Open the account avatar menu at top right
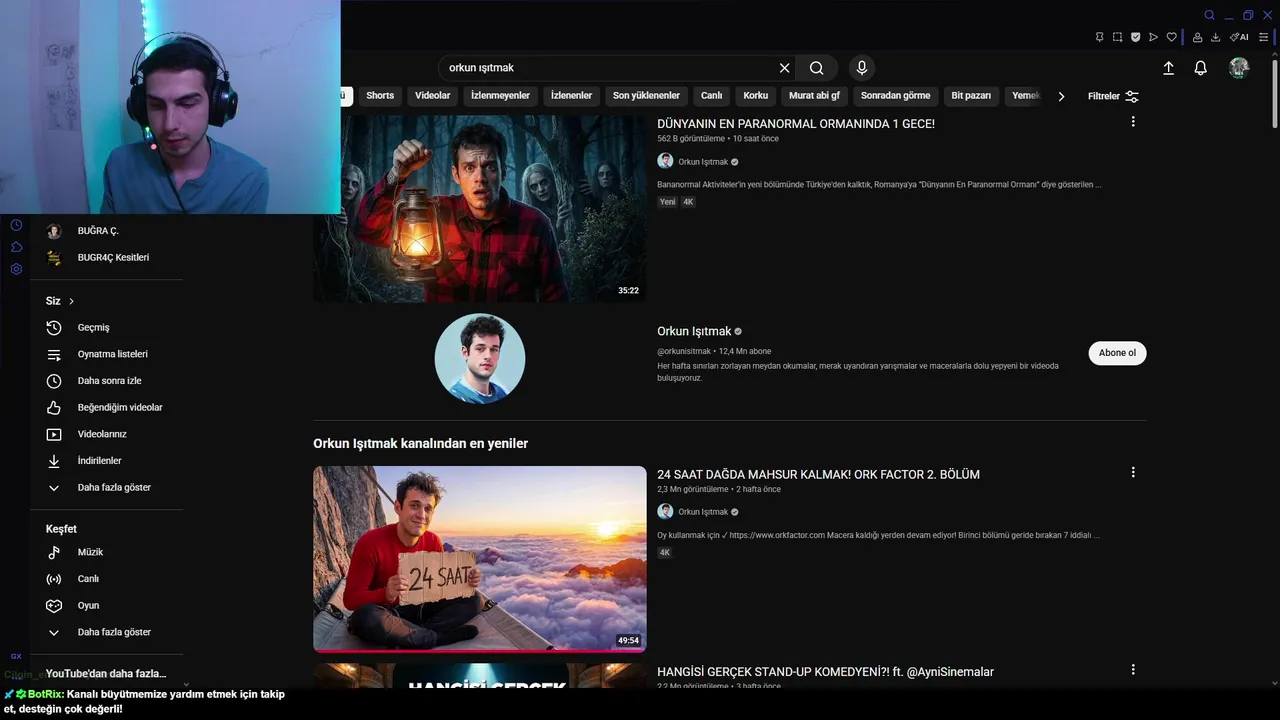1280x720 pixels. point(1239,68)
